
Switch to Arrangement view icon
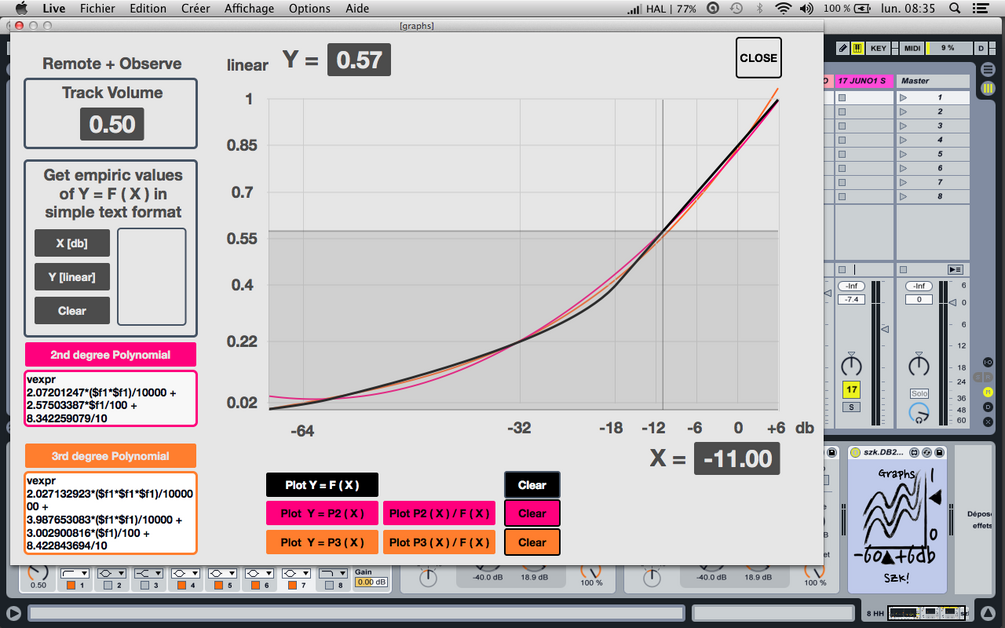pos(988,69)
